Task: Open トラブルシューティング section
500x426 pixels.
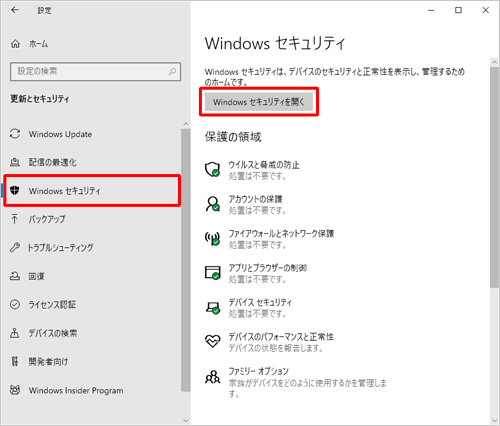Action: tap(92, 247)
